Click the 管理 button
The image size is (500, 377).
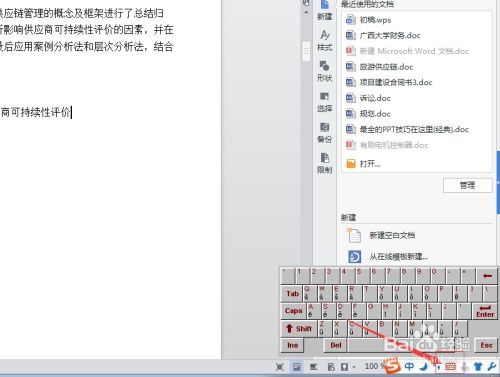pos(467,185)
